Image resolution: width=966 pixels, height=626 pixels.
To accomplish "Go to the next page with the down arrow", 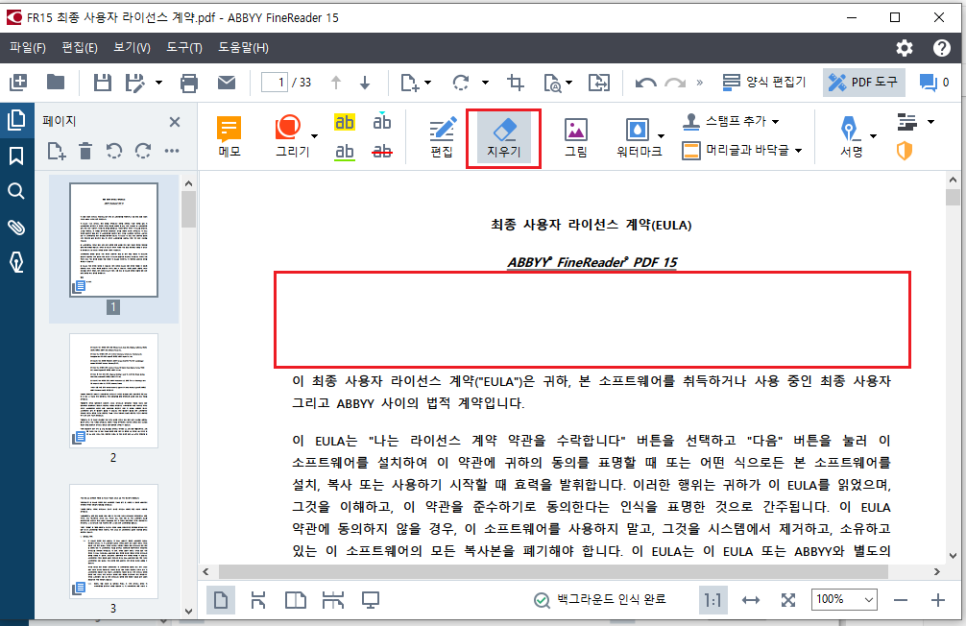I will pos(365,82).
